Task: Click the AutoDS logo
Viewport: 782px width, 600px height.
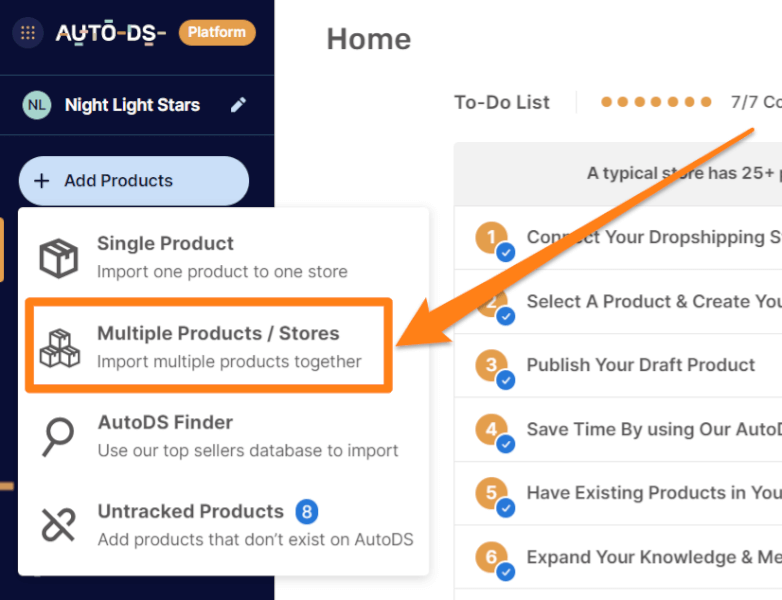Action: 110,33
